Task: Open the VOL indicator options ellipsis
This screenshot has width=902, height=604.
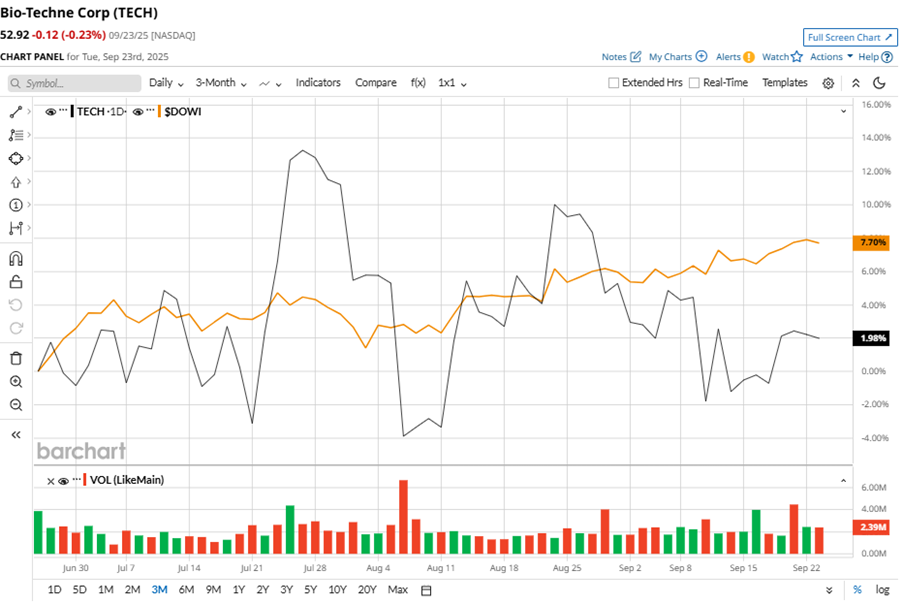Action: point(77,480)
